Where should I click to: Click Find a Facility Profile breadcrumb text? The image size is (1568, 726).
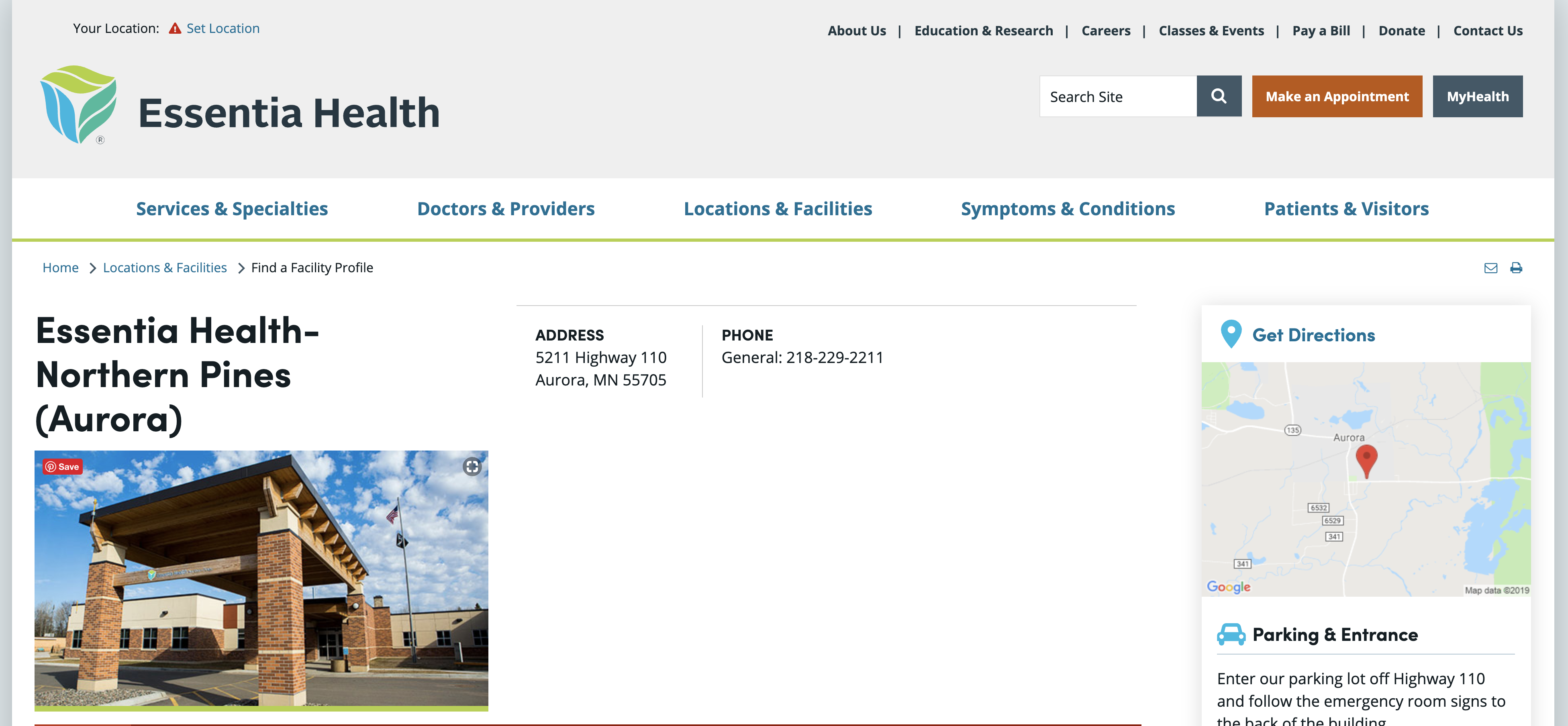[x=312, y=268]
